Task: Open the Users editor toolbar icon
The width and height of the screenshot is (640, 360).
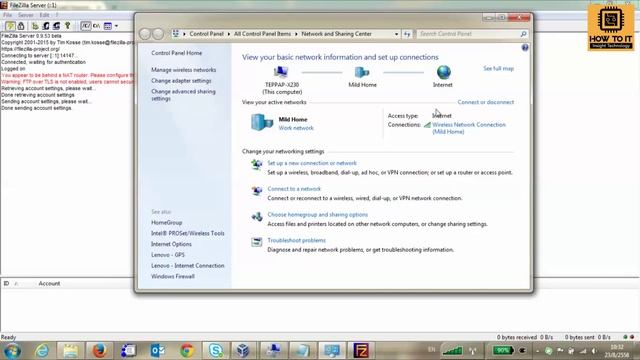Action: click(46, 26)
